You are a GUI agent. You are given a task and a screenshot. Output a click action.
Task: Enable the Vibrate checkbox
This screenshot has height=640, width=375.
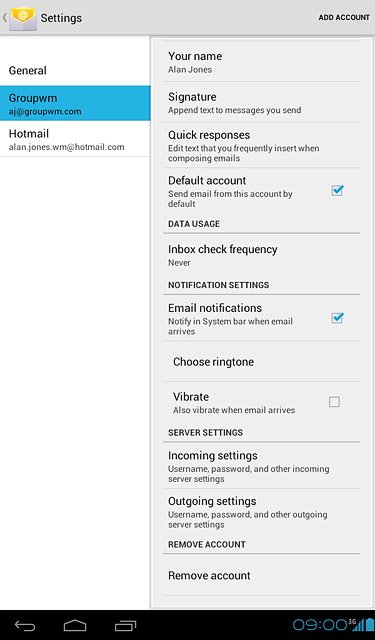pos(334,402)
